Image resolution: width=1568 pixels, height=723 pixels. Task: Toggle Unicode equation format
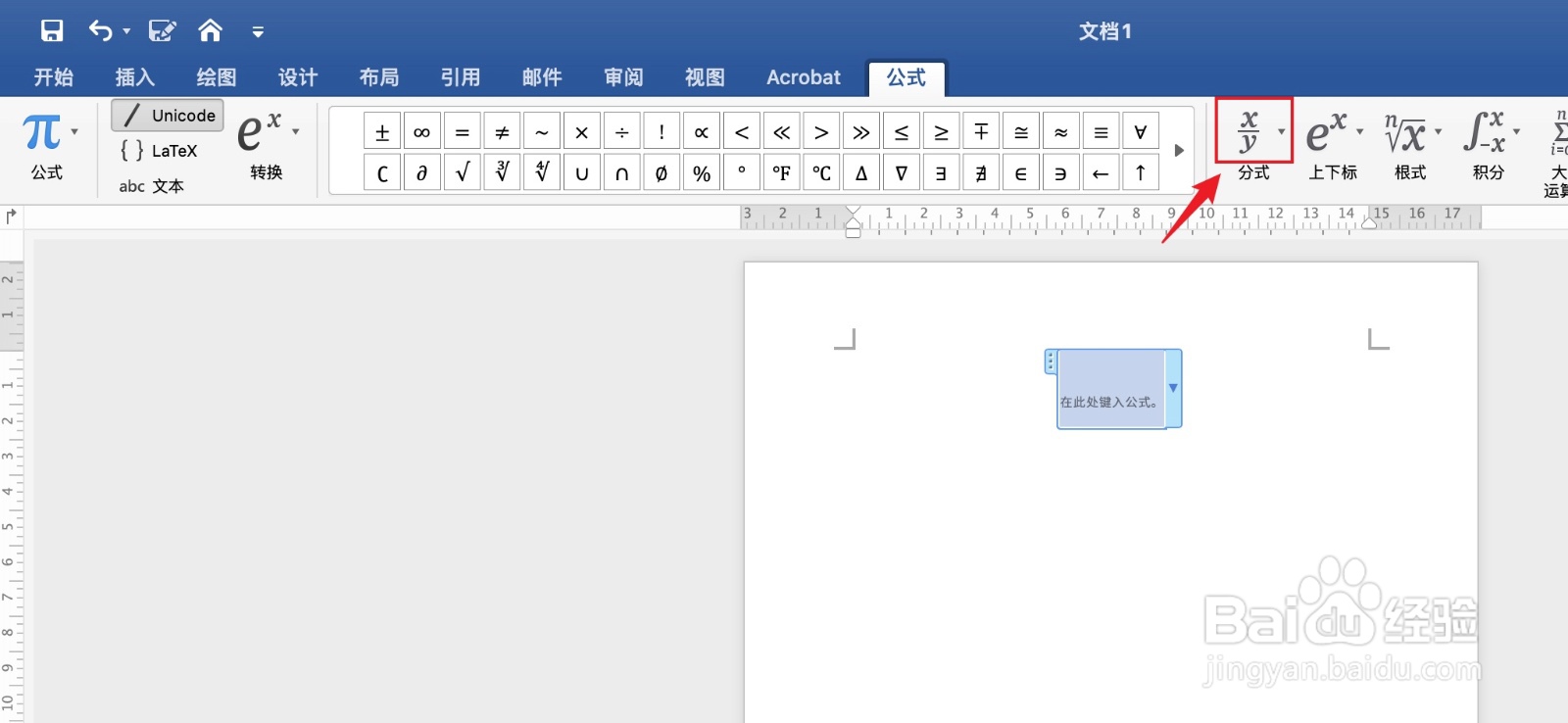[x=168, y=116]
